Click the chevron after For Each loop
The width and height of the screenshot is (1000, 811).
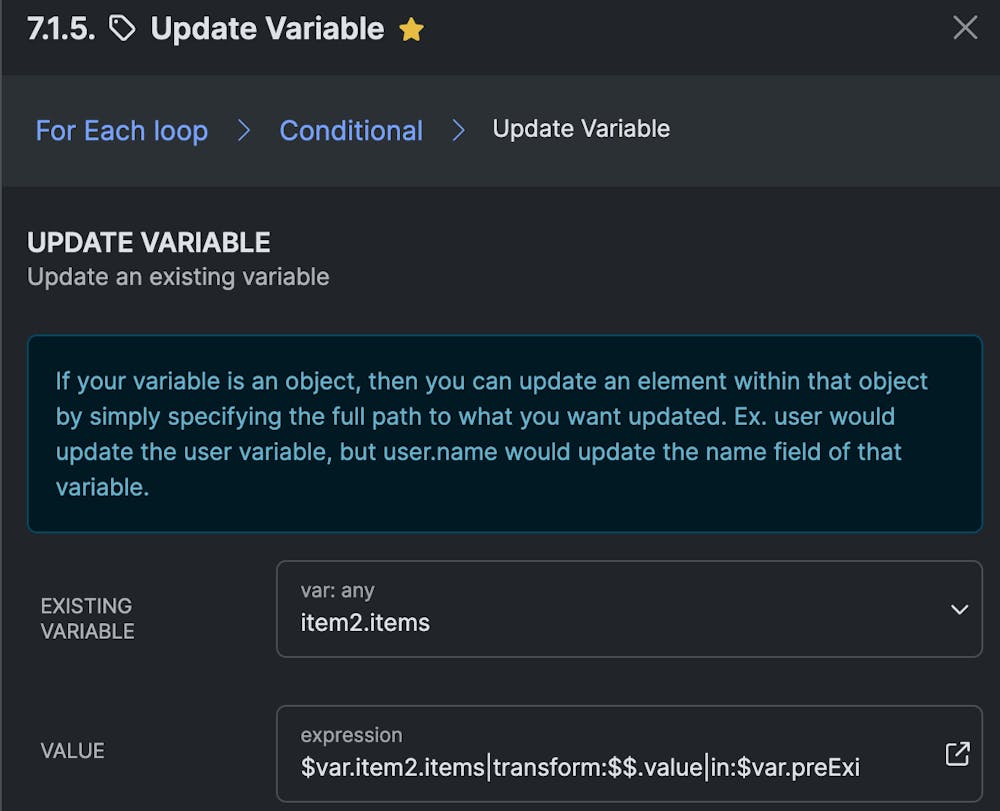(x=244, y=130)
